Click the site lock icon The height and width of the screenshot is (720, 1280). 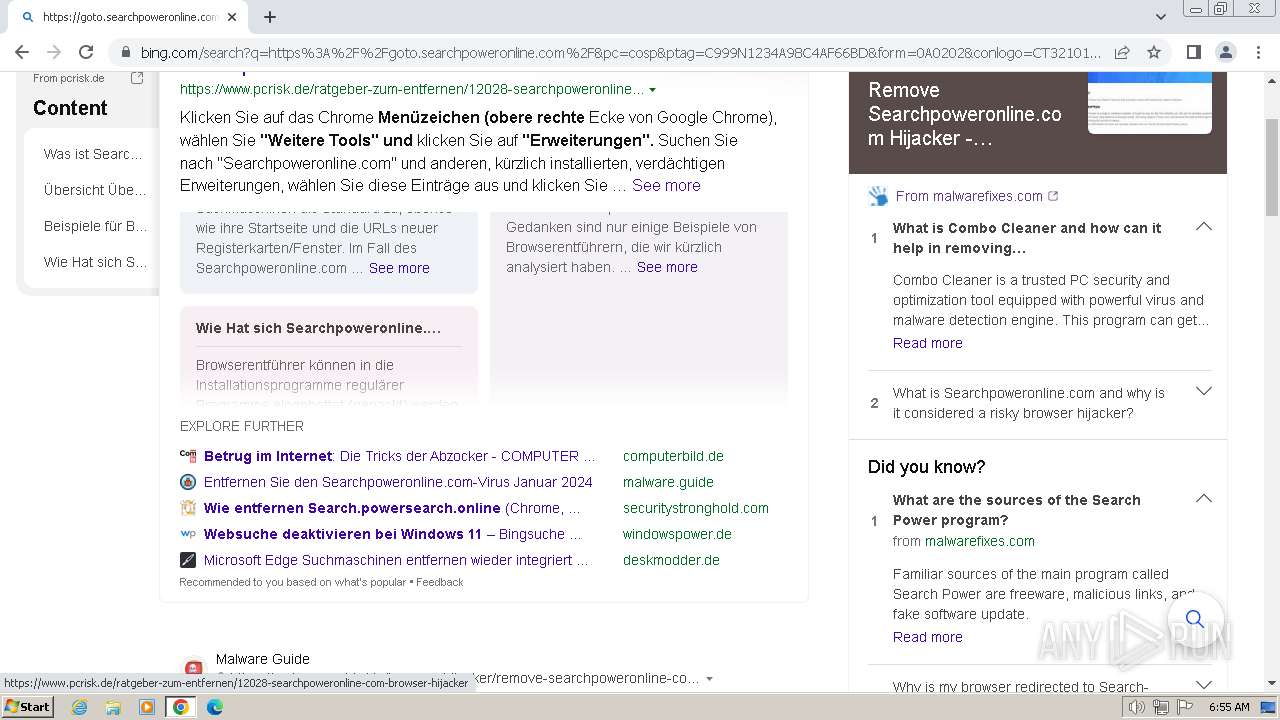(125, 52)
